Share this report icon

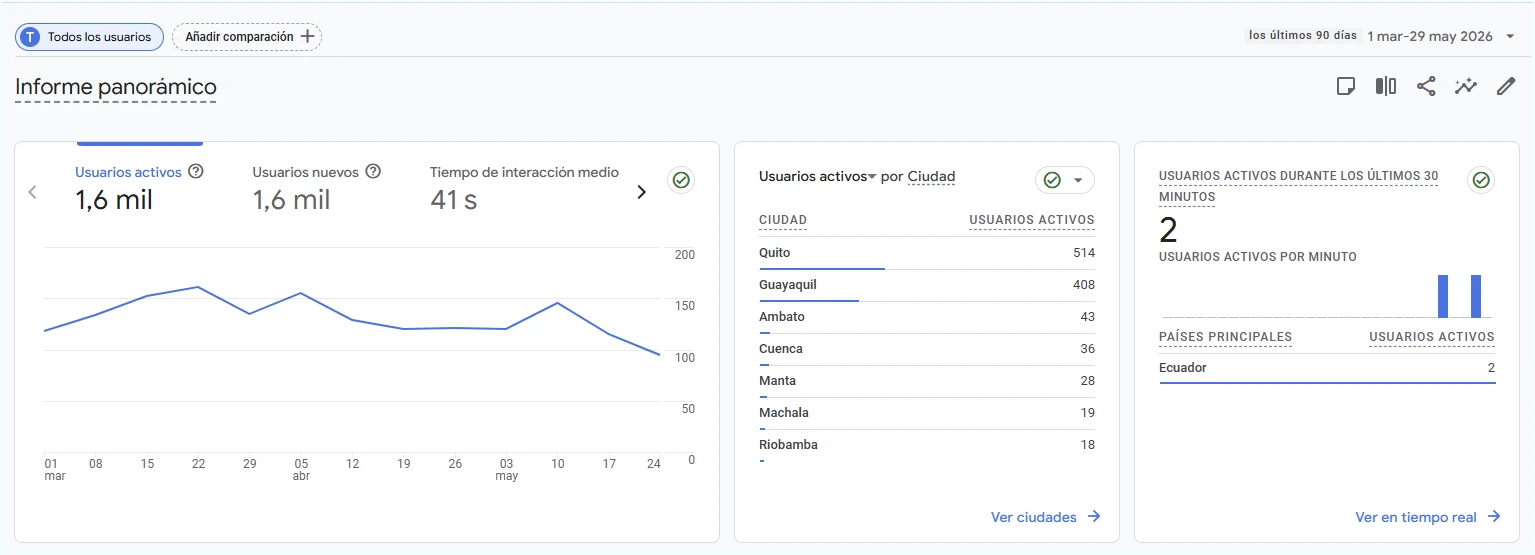click(x=1426, y=86)
